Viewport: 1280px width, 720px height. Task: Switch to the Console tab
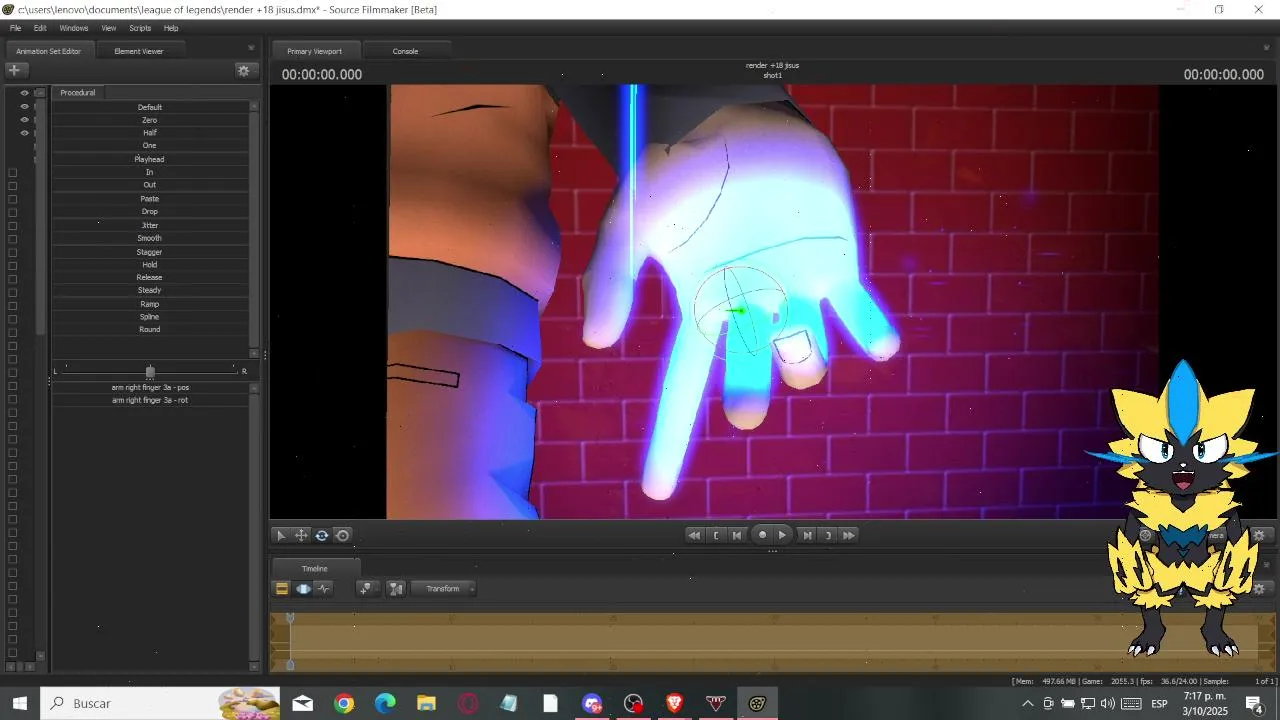[x=405, y=51]
